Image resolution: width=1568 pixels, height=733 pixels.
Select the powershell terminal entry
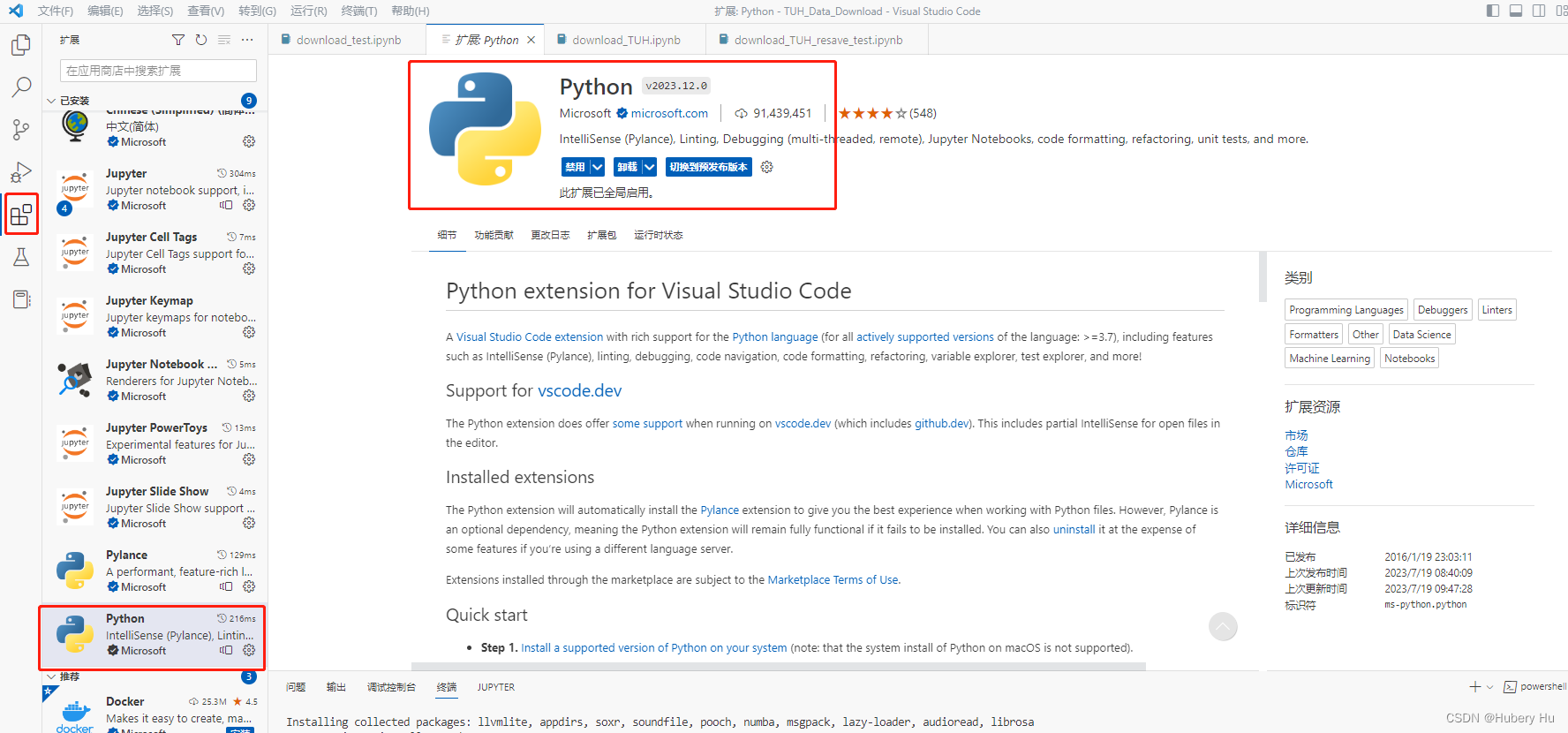(1534, 686)
